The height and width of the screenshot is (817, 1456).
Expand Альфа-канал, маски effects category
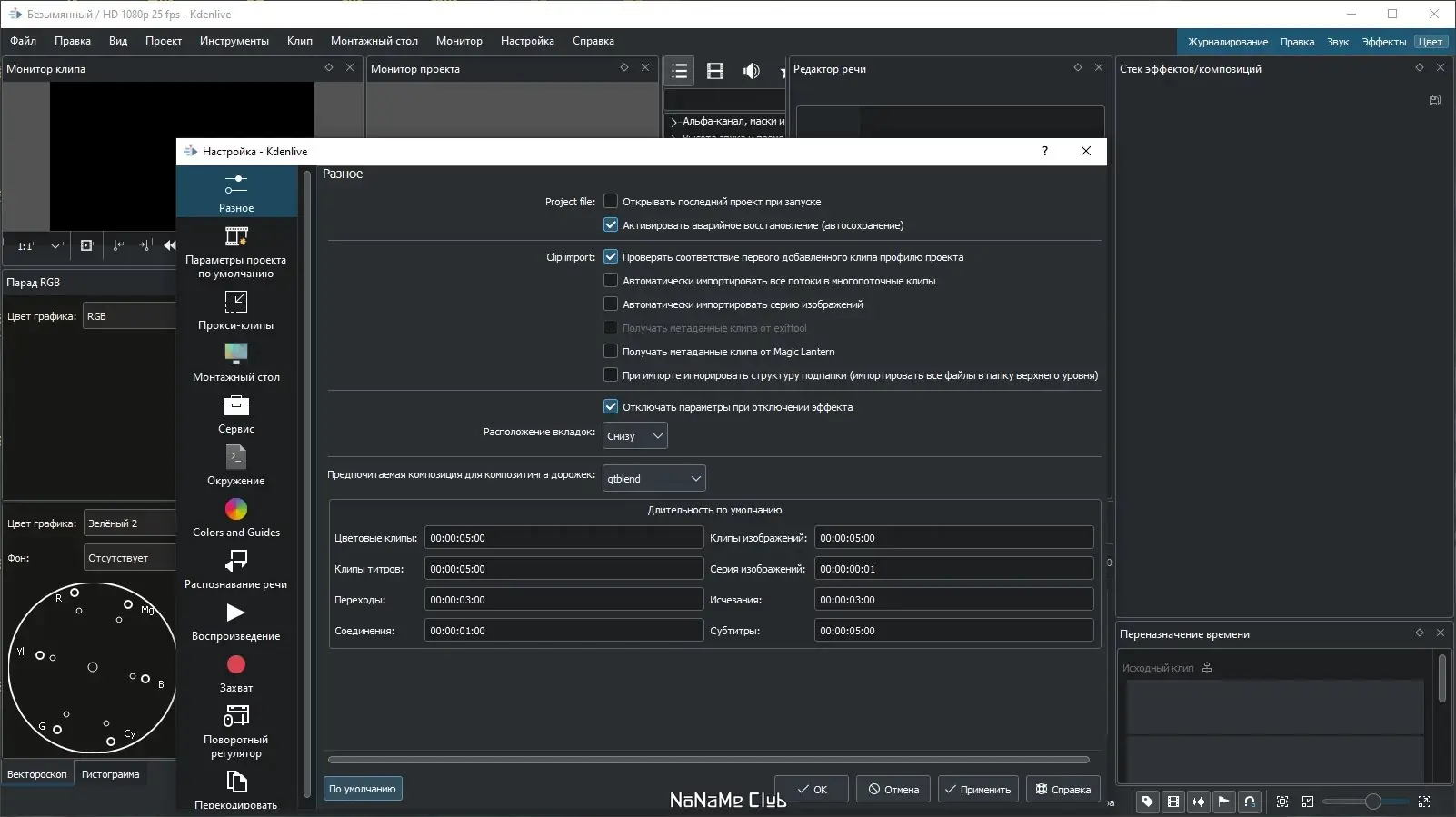(673, 122)
